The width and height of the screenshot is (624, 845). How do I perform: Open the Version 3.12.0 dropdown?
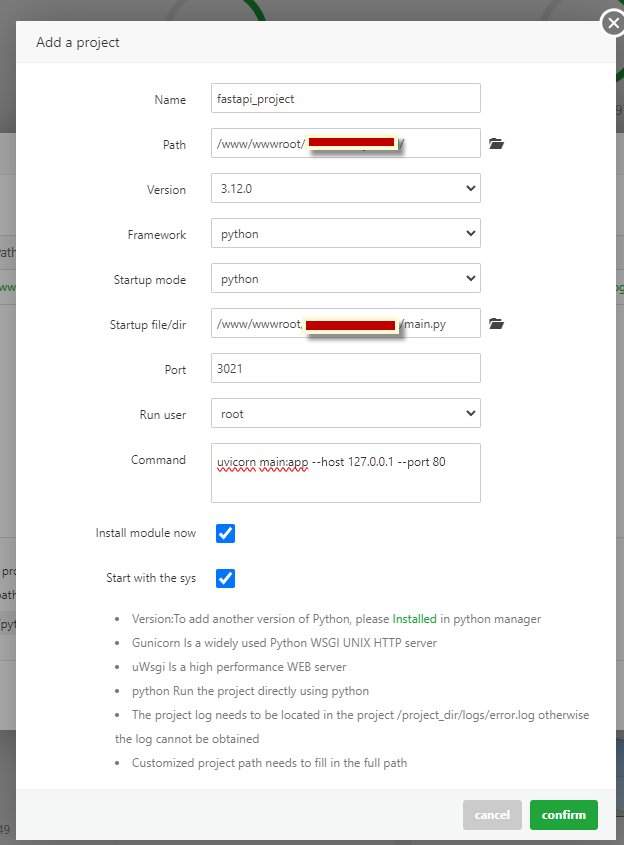(346, 189)
